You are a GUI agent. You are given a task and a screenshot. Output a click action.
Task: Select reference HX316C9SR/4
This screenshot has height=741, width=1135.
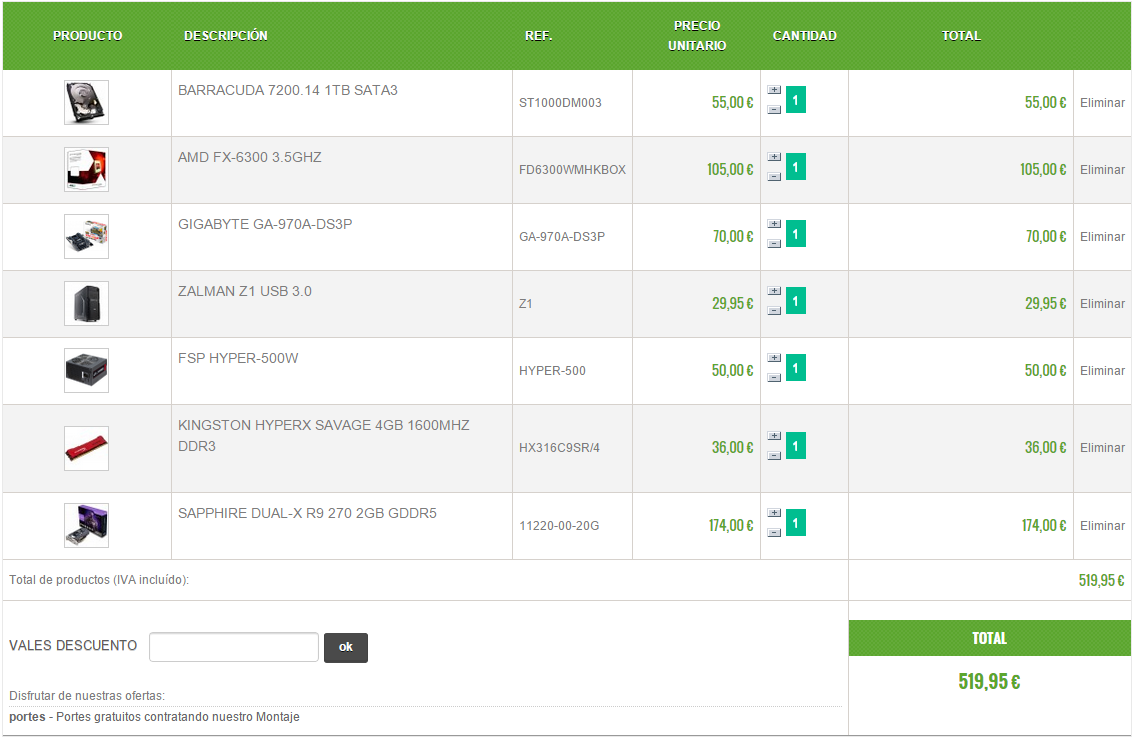(x=560, y=448)
